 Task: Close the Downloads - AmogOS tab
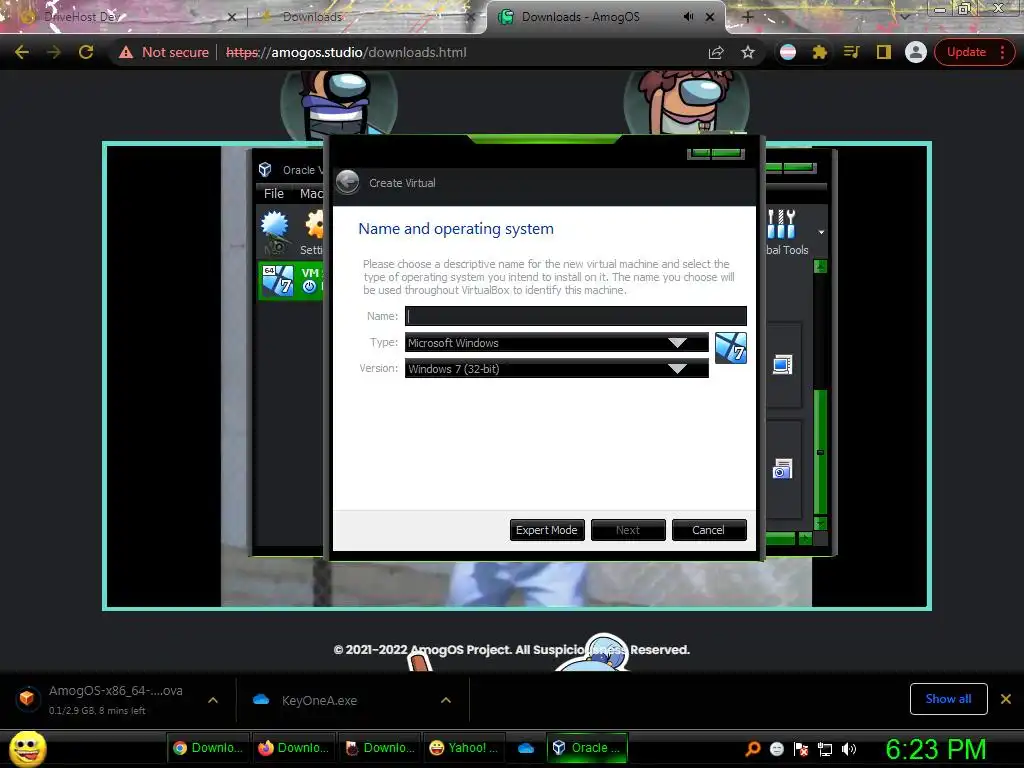(x=710, y=17)
